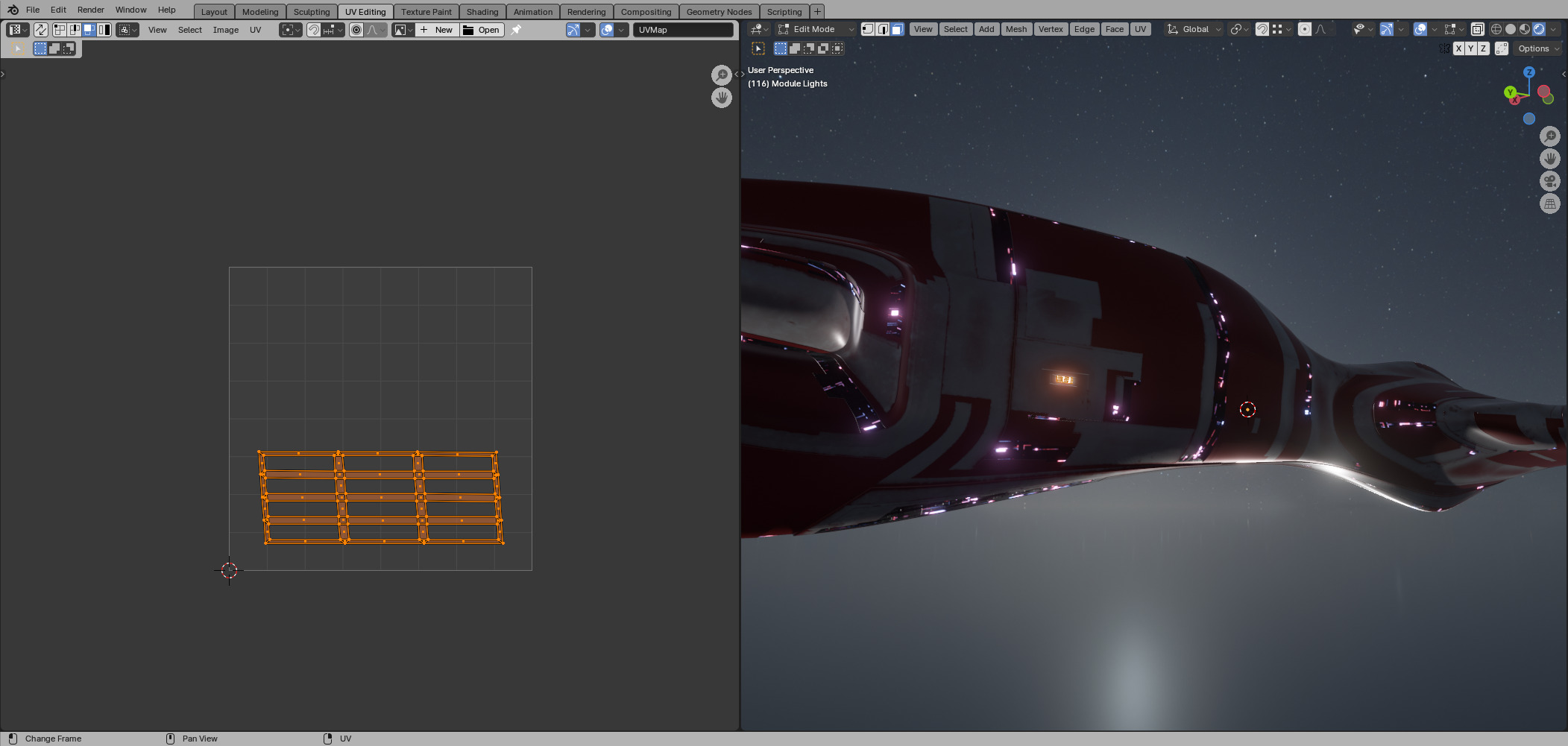Open the Face menu in 3D viewport
Viewport: 1568px width, 746px height.
click(x=1115, y=29)
